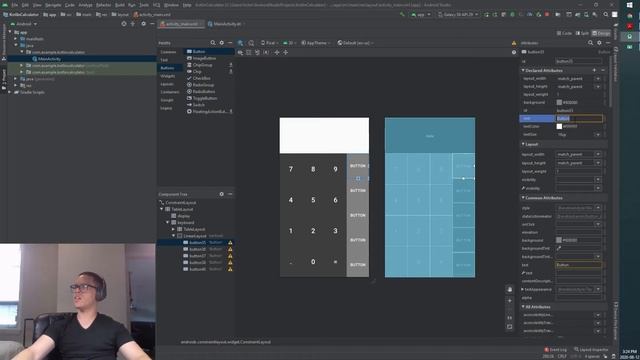
Task: Expand the Gradle Scripts node
Action: (x=10, y=92)
